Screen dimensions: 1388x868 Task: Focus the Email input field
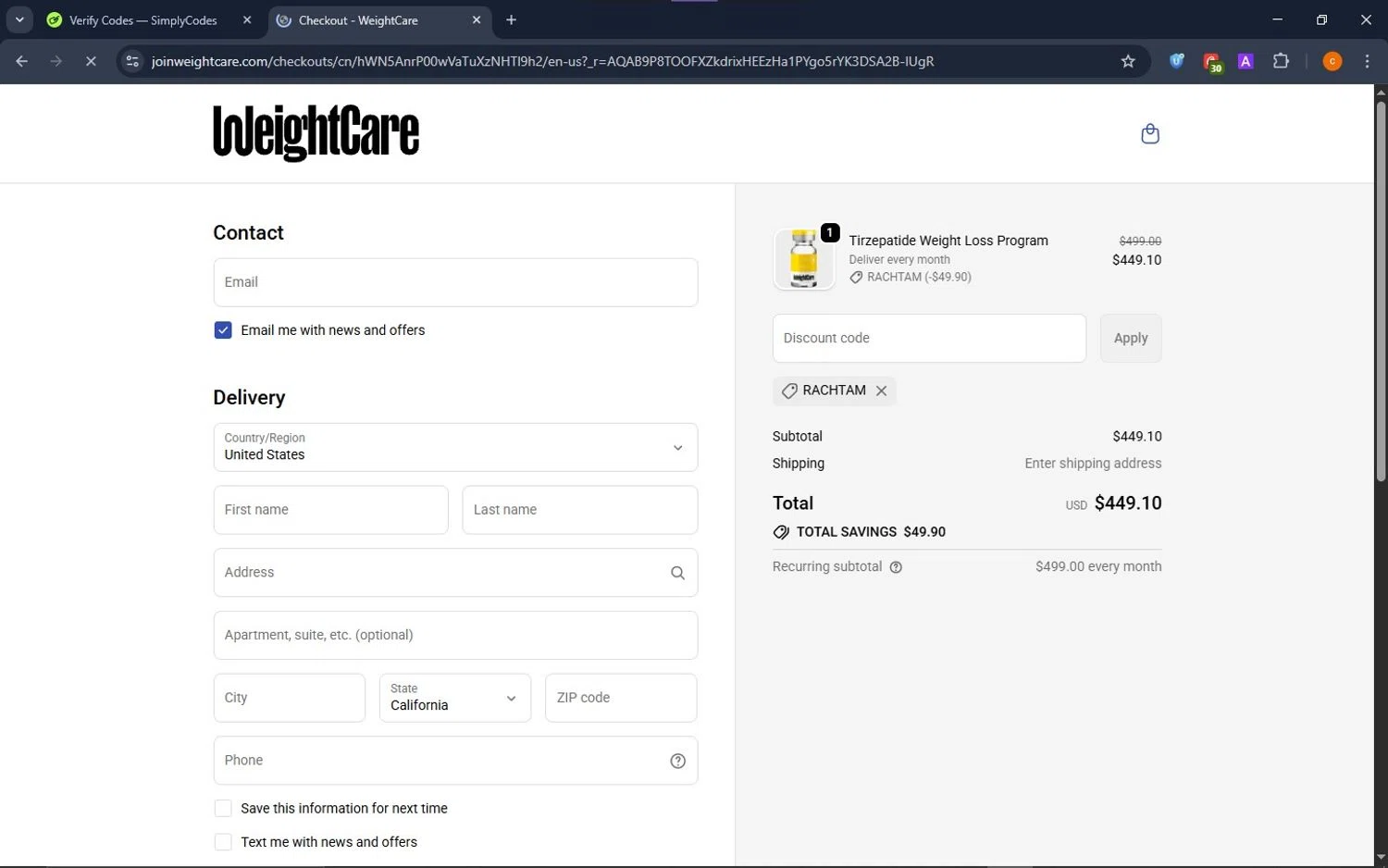(455, 282)
